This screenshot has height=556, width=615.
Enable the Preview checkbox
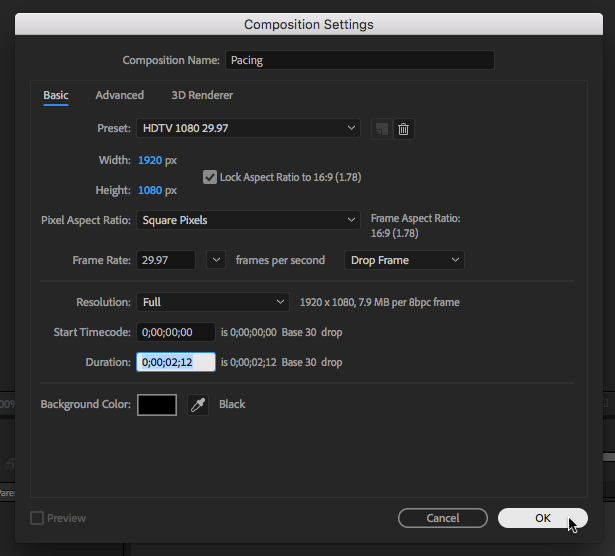tap(38, 518)
